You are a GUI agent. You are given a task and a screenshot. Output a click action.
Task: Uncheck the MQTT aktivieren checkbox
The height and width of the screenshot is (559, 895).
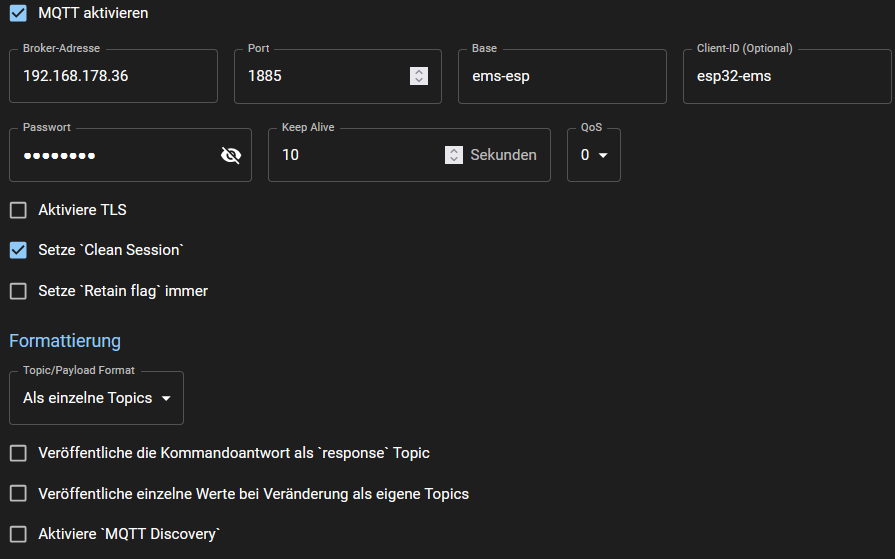coord(18,13)
